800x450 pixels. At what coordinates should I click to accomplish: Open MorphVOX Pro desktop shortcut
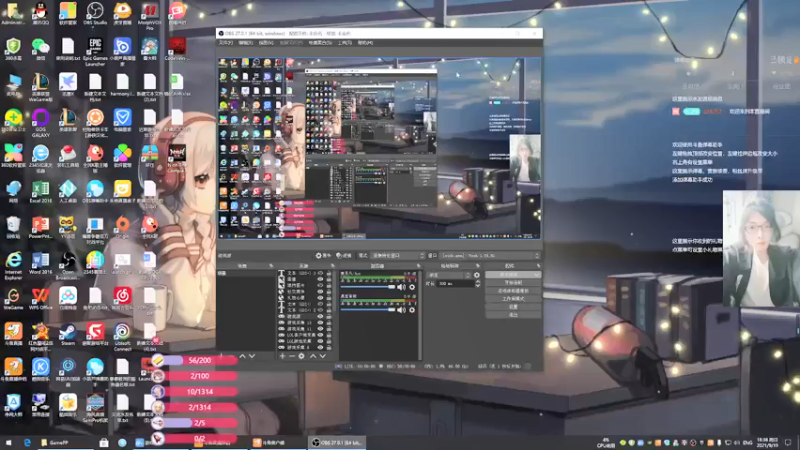click(x=149, y=15)
